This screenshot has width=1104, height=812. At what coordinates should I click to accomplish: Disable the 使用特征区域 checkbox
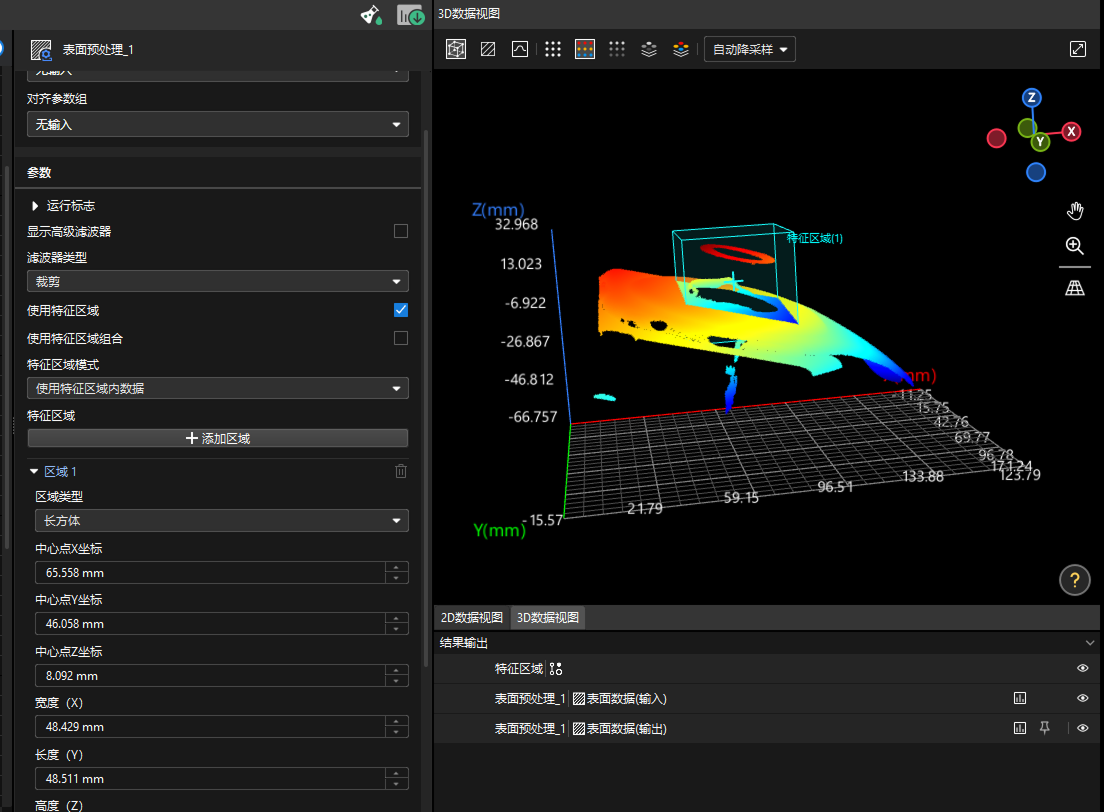[400, 310]
